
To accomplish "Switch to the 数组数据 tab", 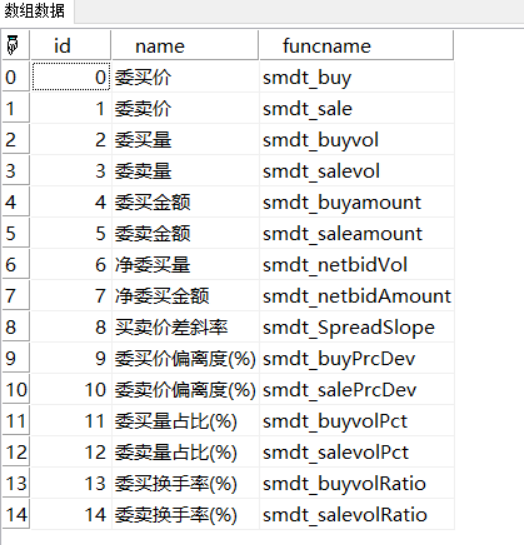I will pyautogui.click(x=35, y=11).
